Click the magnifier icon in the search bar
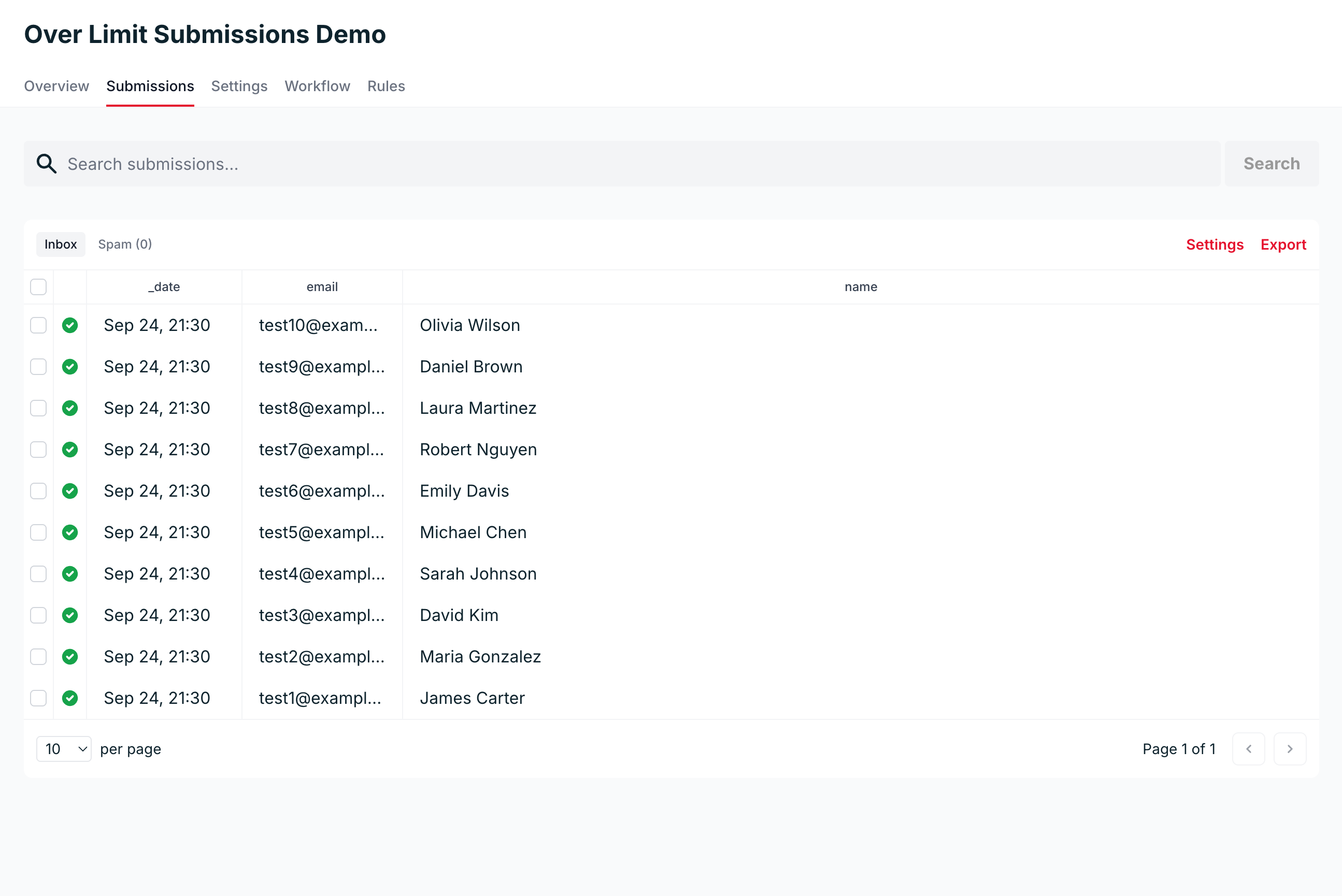This screenshot has width=1342, height=896. tap(46, 164)
